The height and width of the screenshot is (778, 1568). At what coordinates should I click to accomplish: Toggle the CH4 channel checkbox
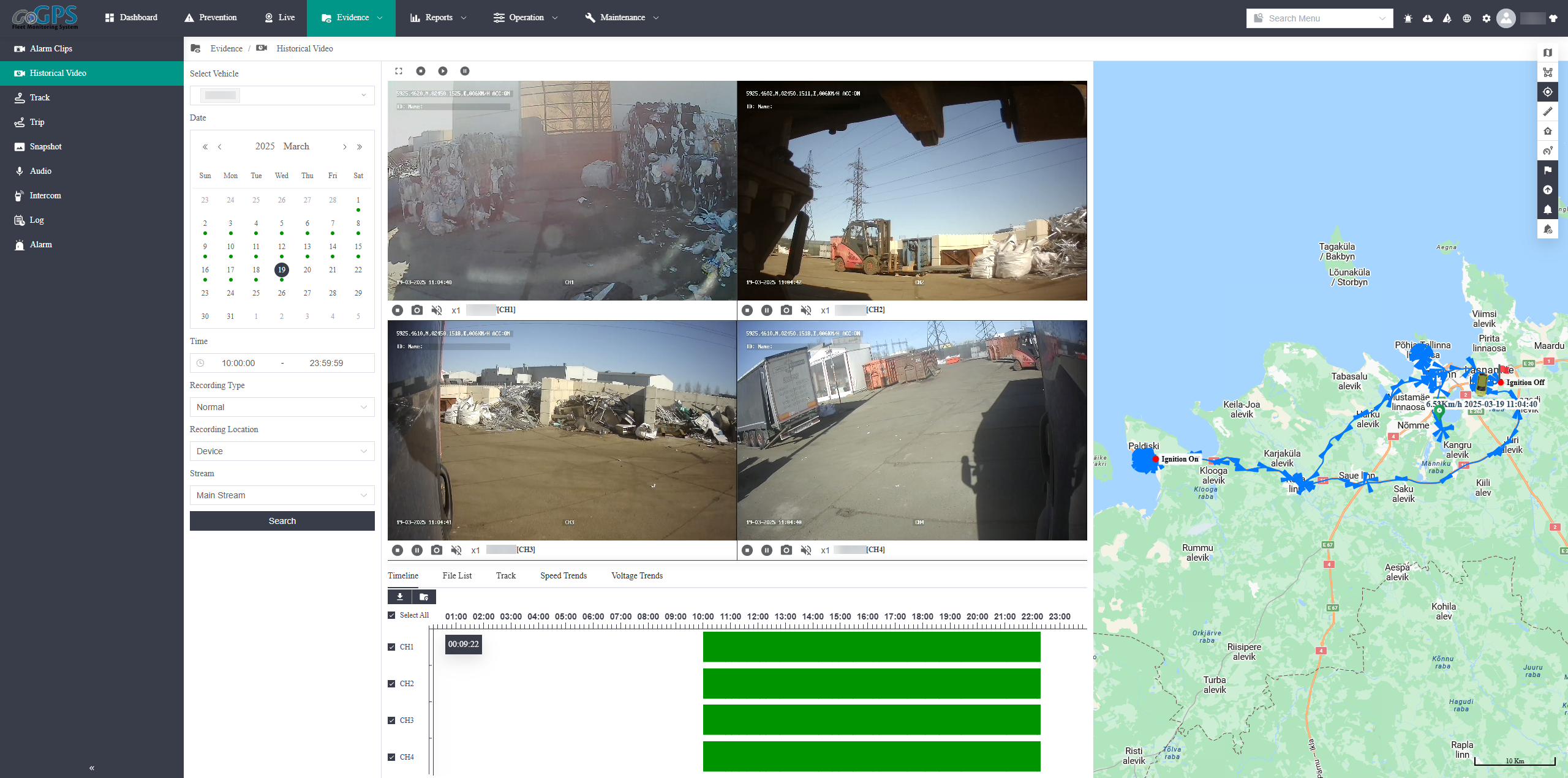(x=392, y=757)
